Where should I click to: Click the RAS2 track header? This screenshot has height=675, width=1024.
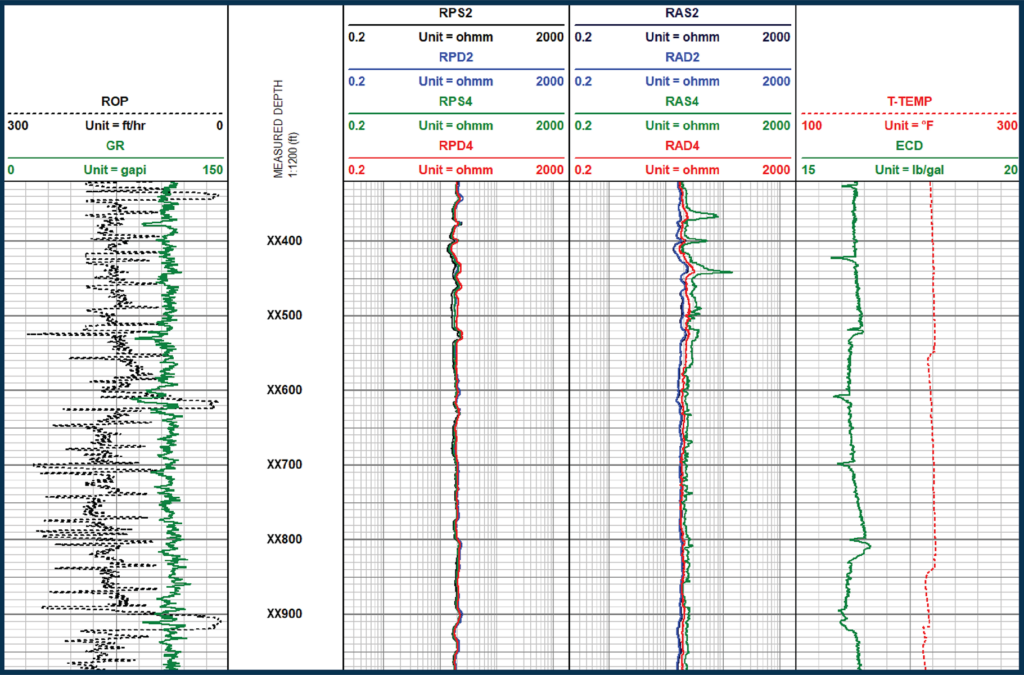tap(681, 13)
